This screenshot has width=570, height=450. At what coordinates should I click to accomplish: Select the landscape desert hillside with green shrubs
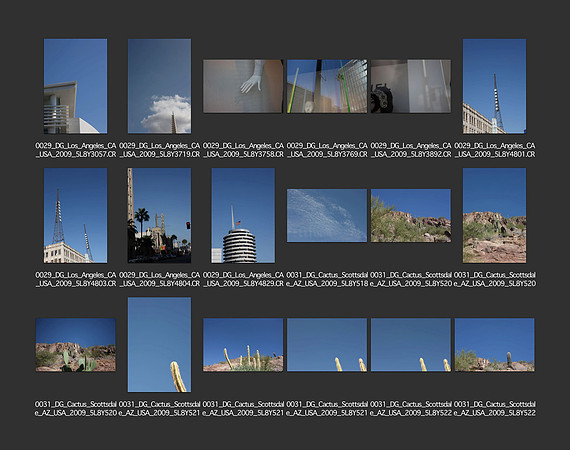pos(411,215)
